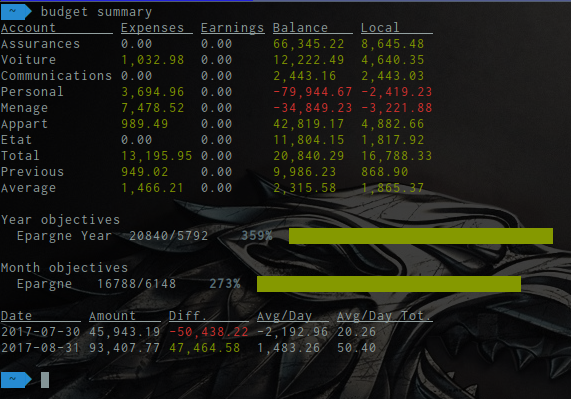Click the bottom blue prompt tilde arrow
The image size is (571, 399).
(16, 380)
